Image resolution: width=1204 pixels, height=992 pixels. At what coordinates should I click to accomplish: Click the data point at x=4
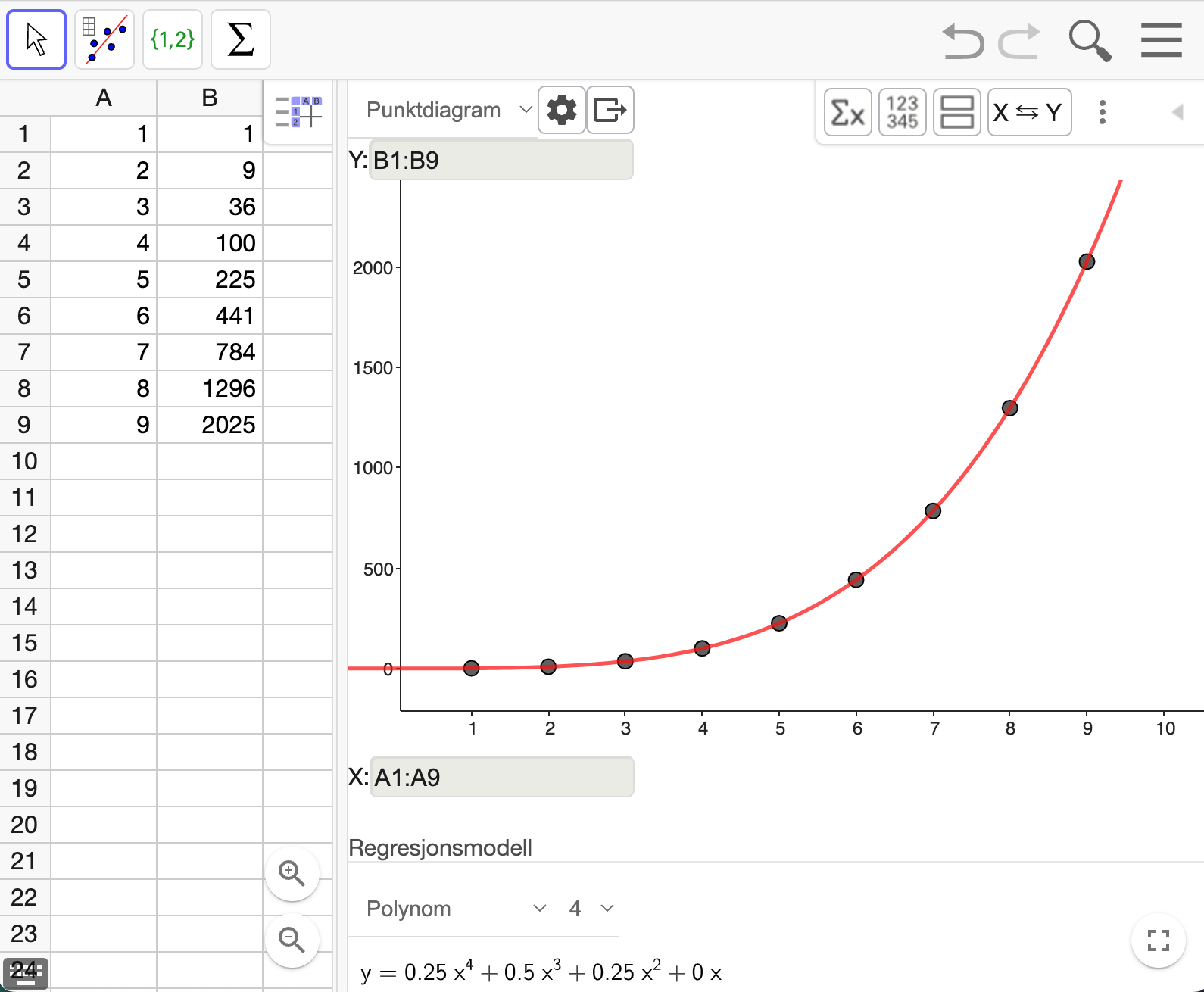tap(702, 648)
